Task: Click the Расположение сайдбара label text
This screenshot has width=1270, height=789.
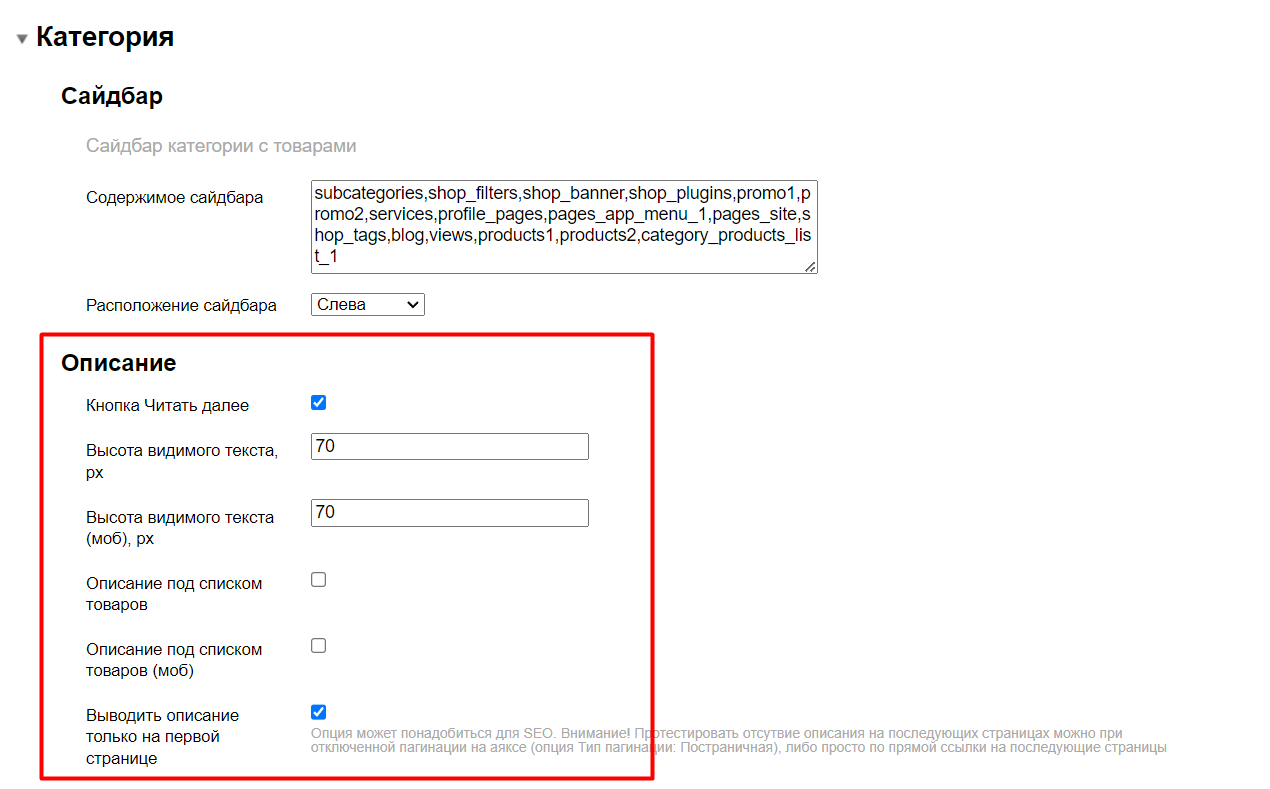Action: [181, 305]
